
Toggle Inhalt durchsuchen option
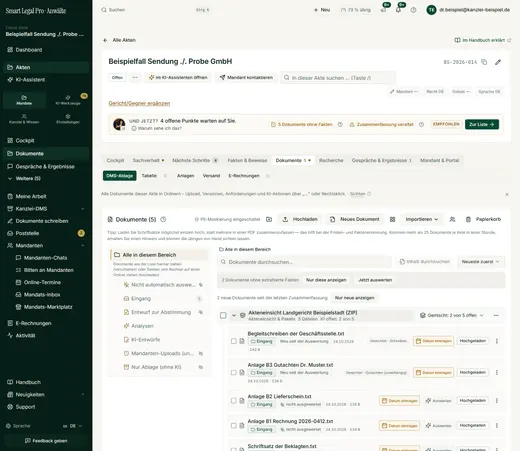point(425,262)
